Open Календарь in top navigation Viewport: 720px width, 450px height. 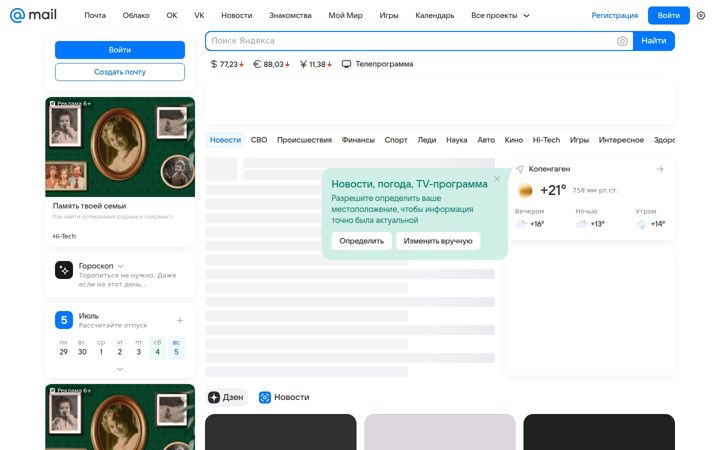click(x=435, y=15)
